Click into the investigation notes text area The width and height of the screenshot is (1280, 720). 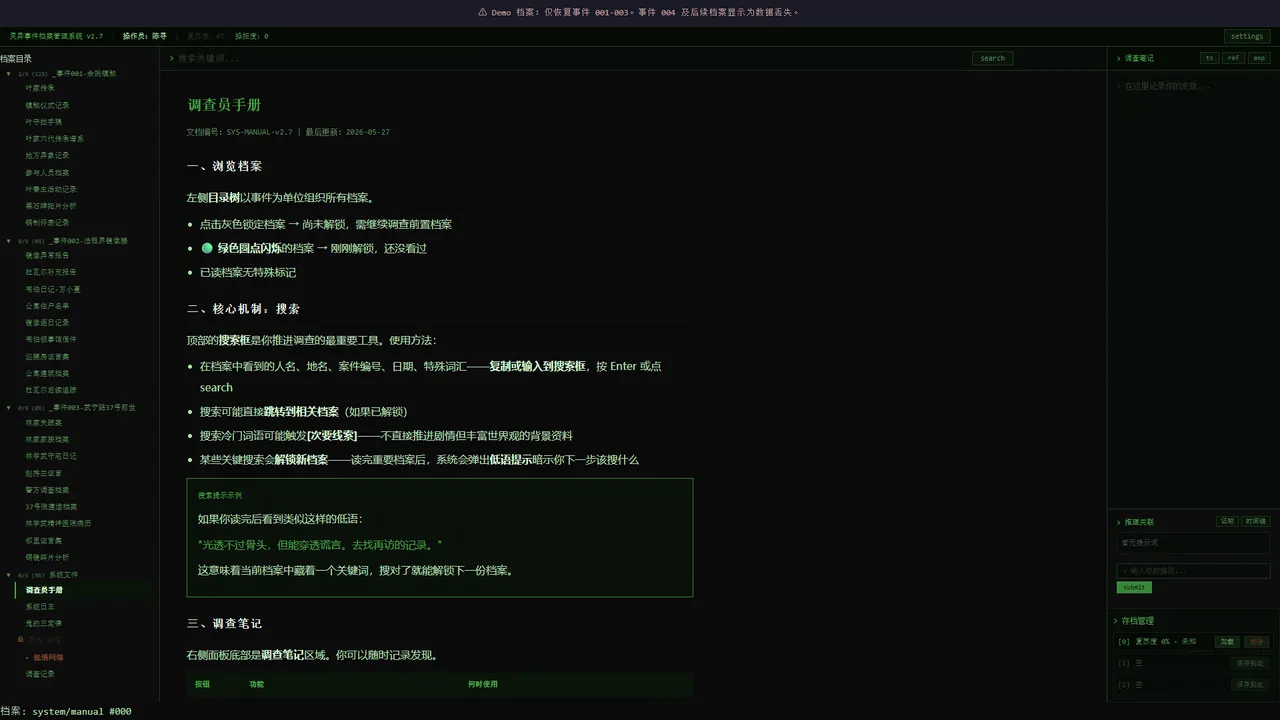click(1193, 290)
